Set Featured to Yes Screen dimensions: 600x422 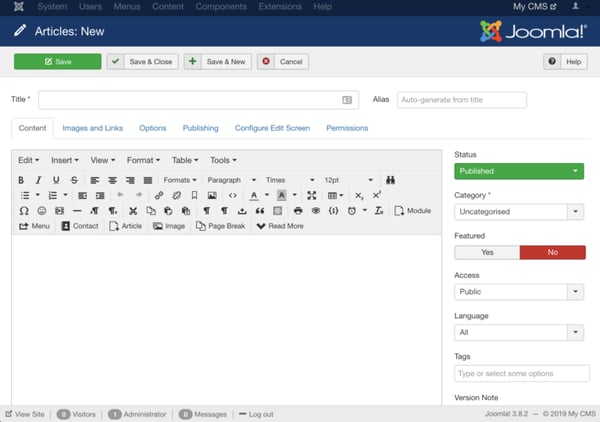pos(487,253)
